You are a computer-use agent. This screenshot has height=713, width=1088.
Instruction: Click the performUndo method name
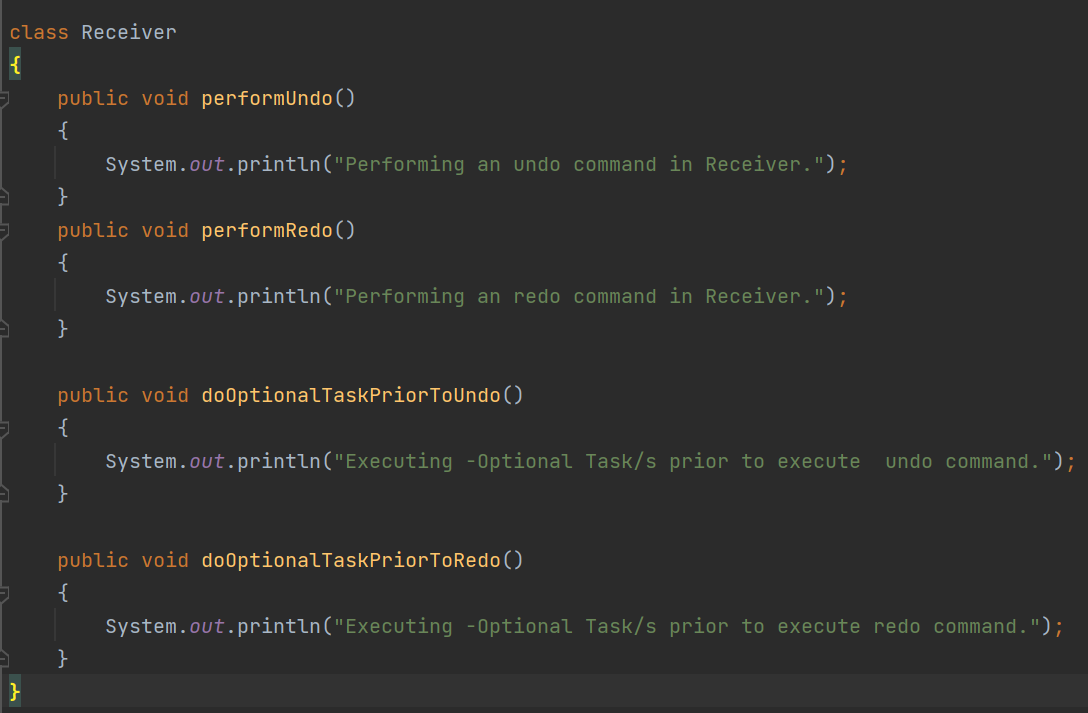[x=266, y=98]
